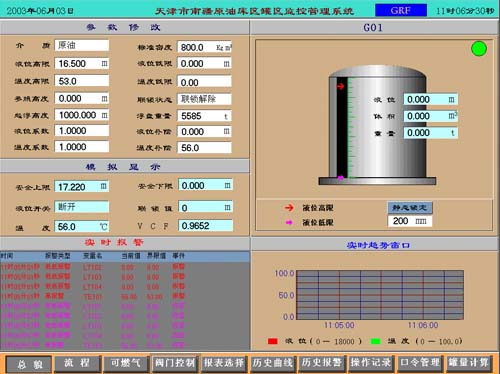Click the black level gauge bar on the tank
The image size is (500, 374).
[x=342, y=127]
